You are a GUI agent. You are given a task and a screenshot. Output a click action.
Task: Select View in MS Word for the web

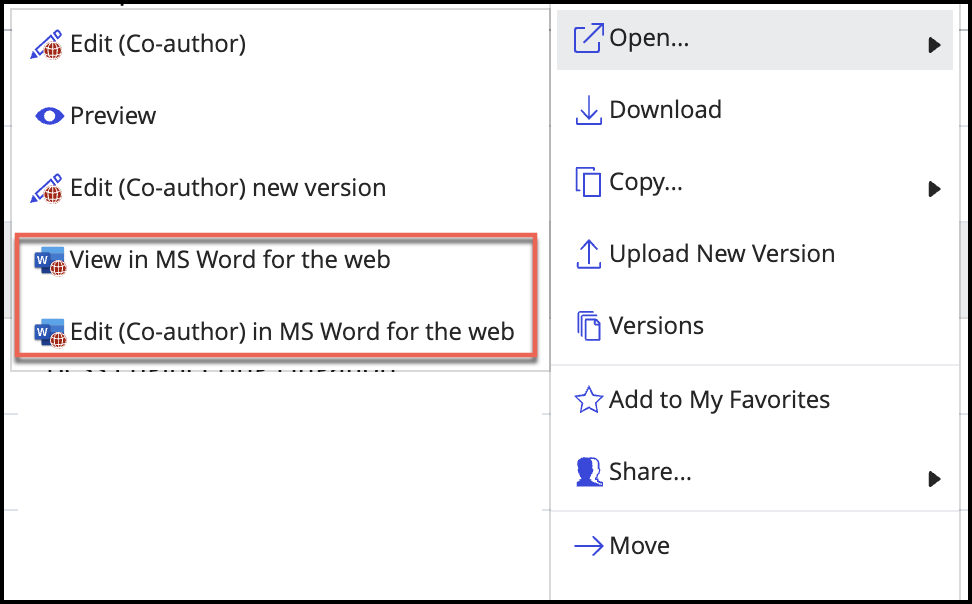coord(230,261)
